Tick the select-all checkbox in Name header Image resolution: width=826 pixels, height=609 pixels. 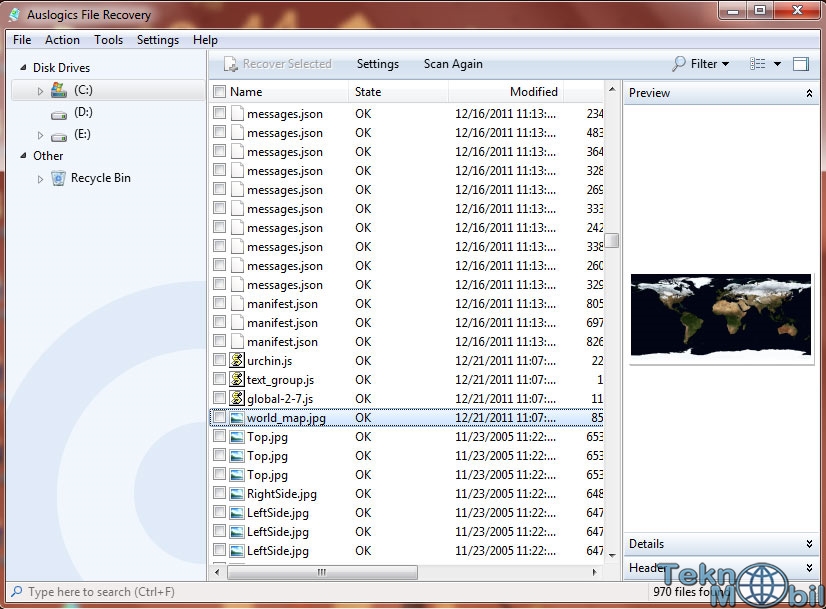click(x=220, y=92)
